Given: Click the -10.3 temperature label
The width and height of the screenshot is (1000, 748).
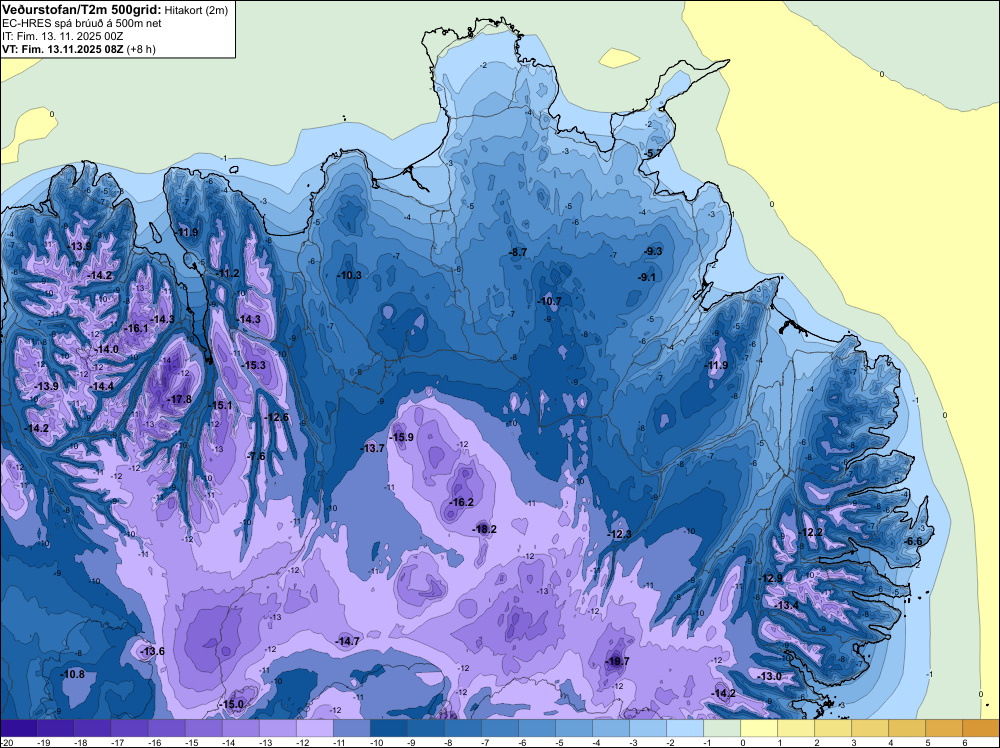Looking at the screenshot, I should [349, 275].
